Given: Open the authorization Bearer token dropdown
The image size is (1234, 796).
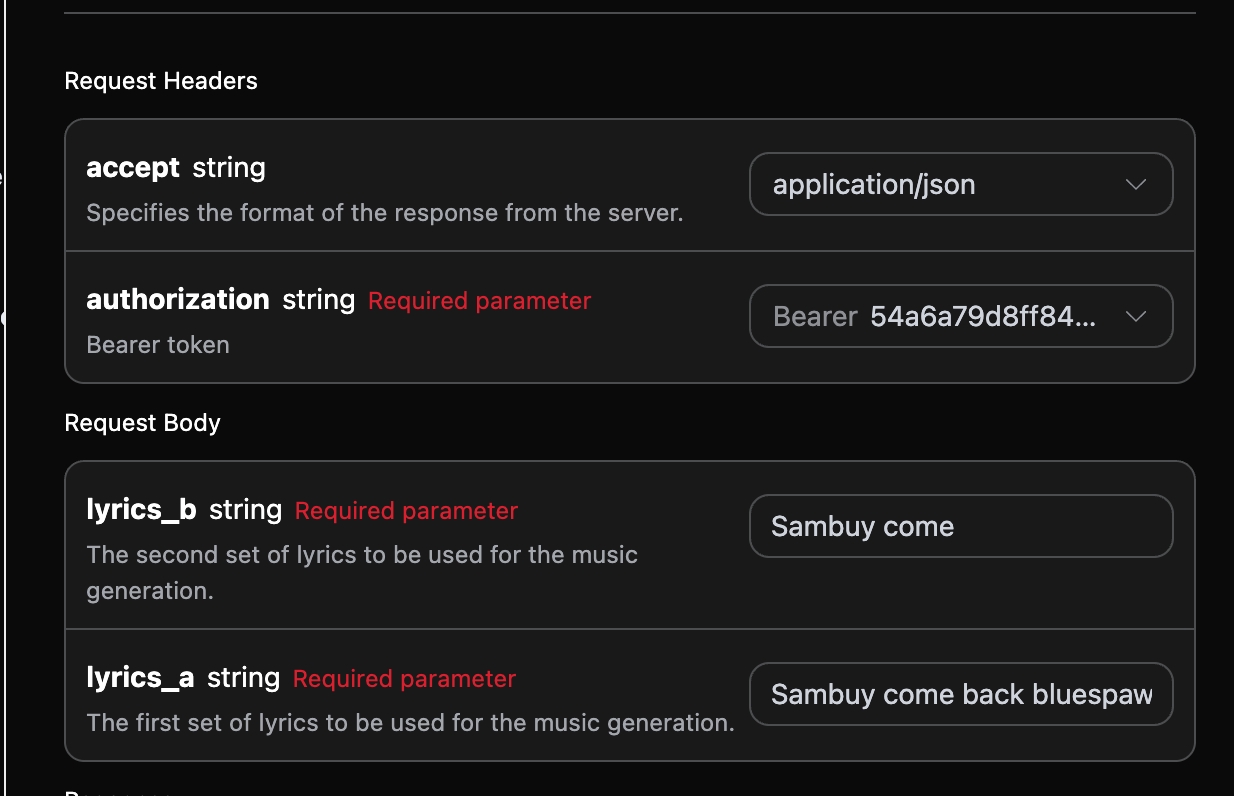Looking at the screenshot, I should (x=960, y=317).
